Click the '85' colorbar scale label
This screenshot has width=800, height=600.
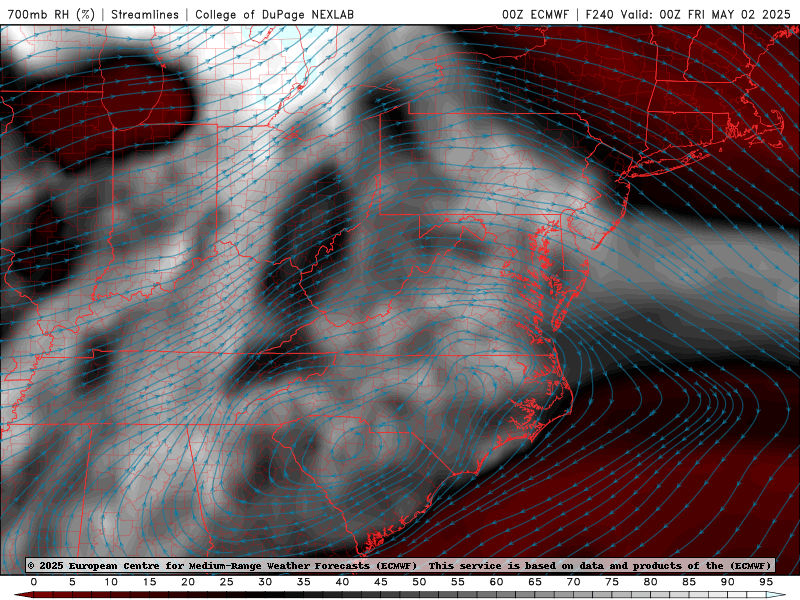click(x=689, y=582)
